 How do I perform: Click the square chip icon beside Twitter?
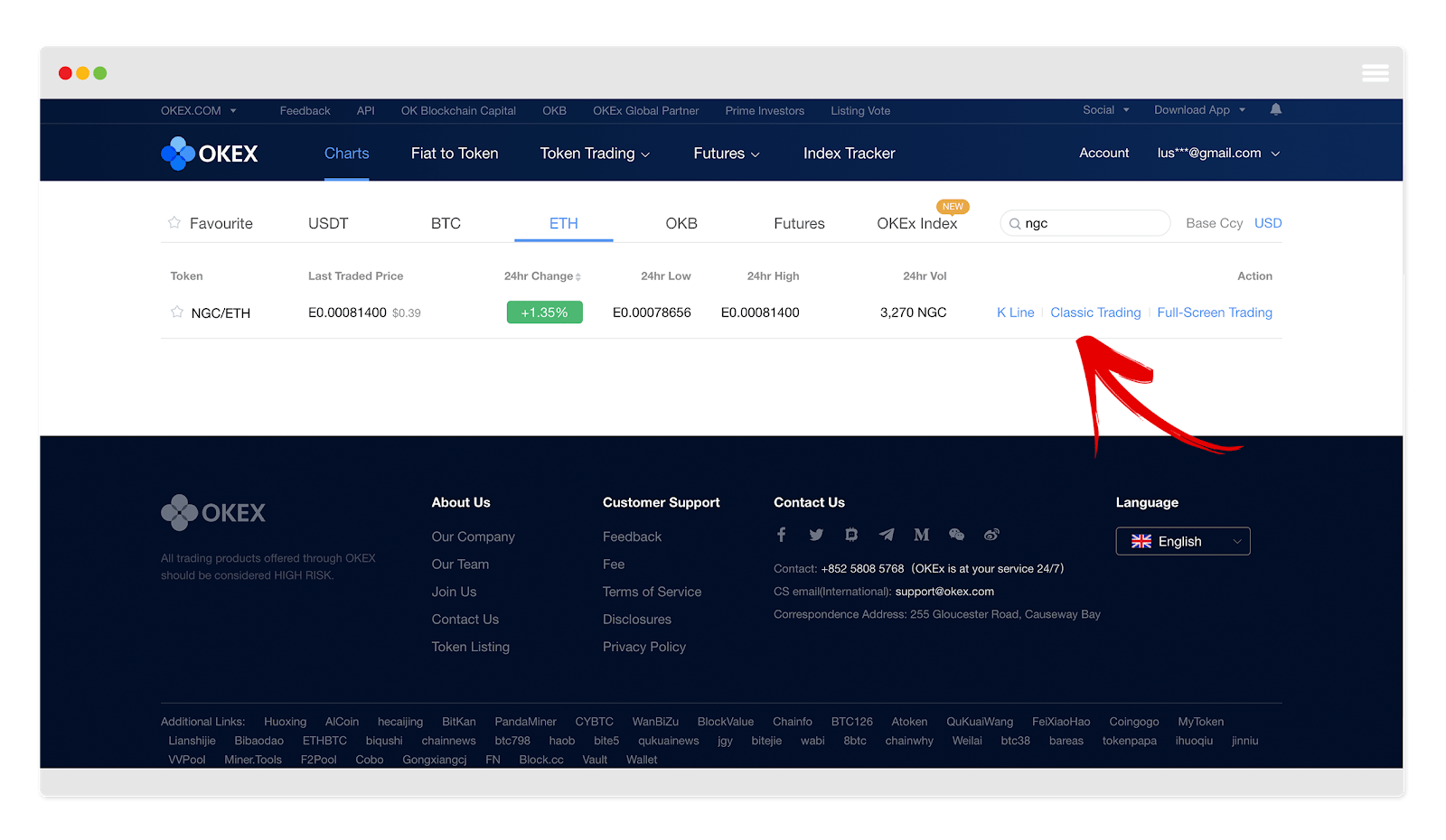(851, 535)
